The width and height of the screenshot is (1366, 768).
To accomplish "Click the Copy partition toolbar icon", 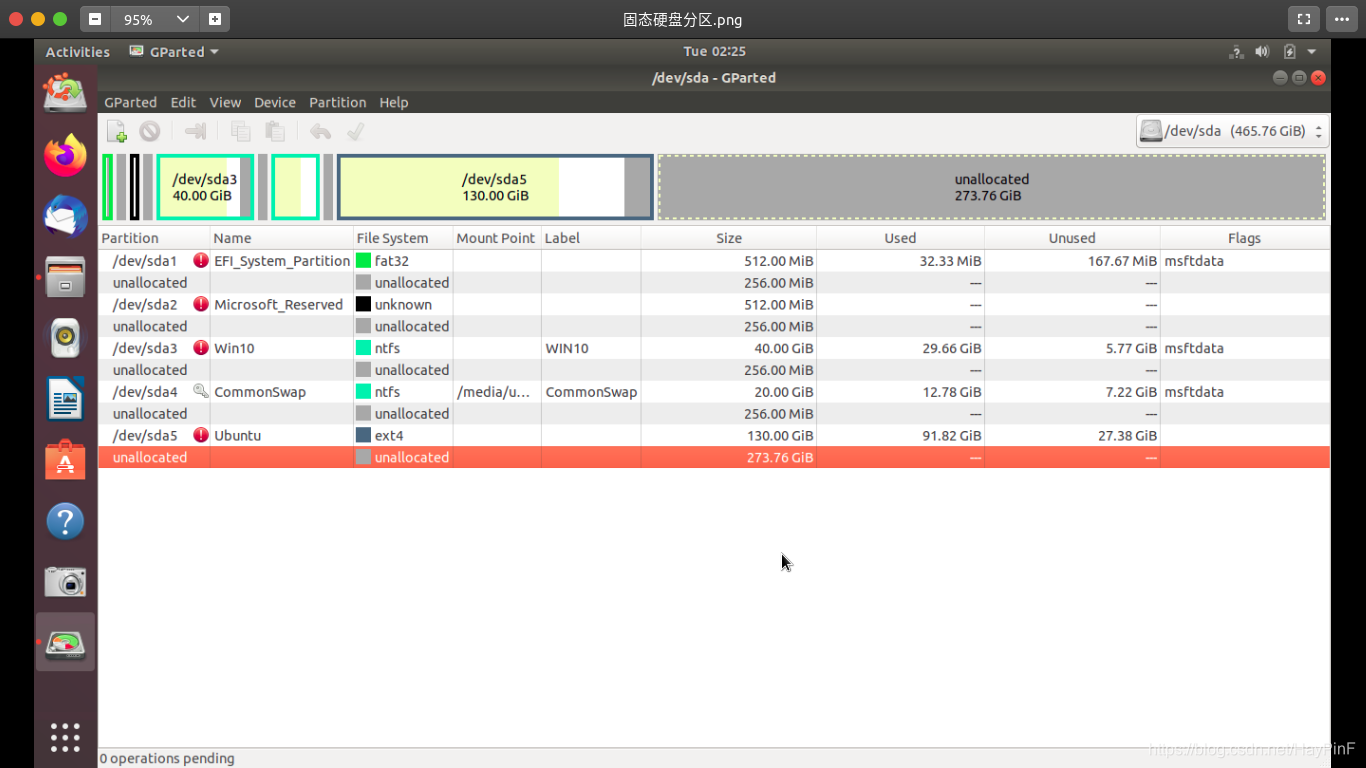I will (240, 131).
